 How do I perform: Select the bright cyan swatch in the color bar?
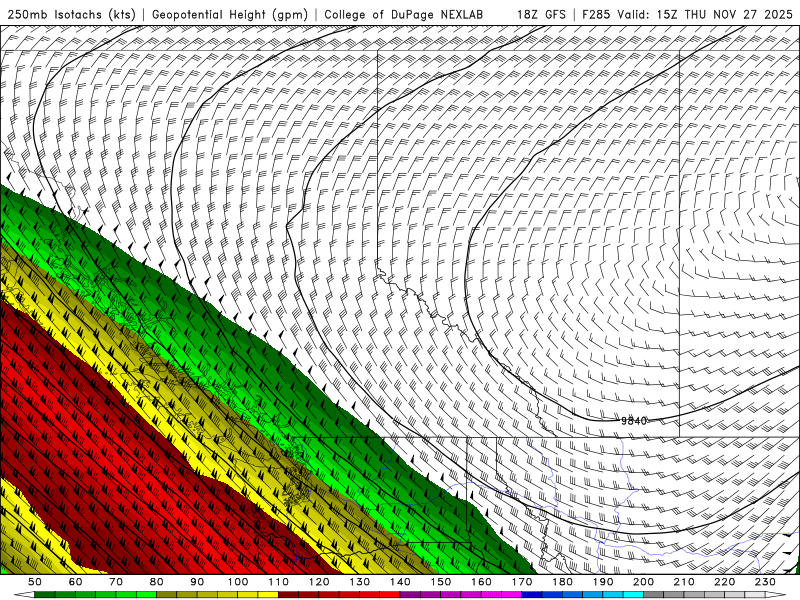(633, 594)
